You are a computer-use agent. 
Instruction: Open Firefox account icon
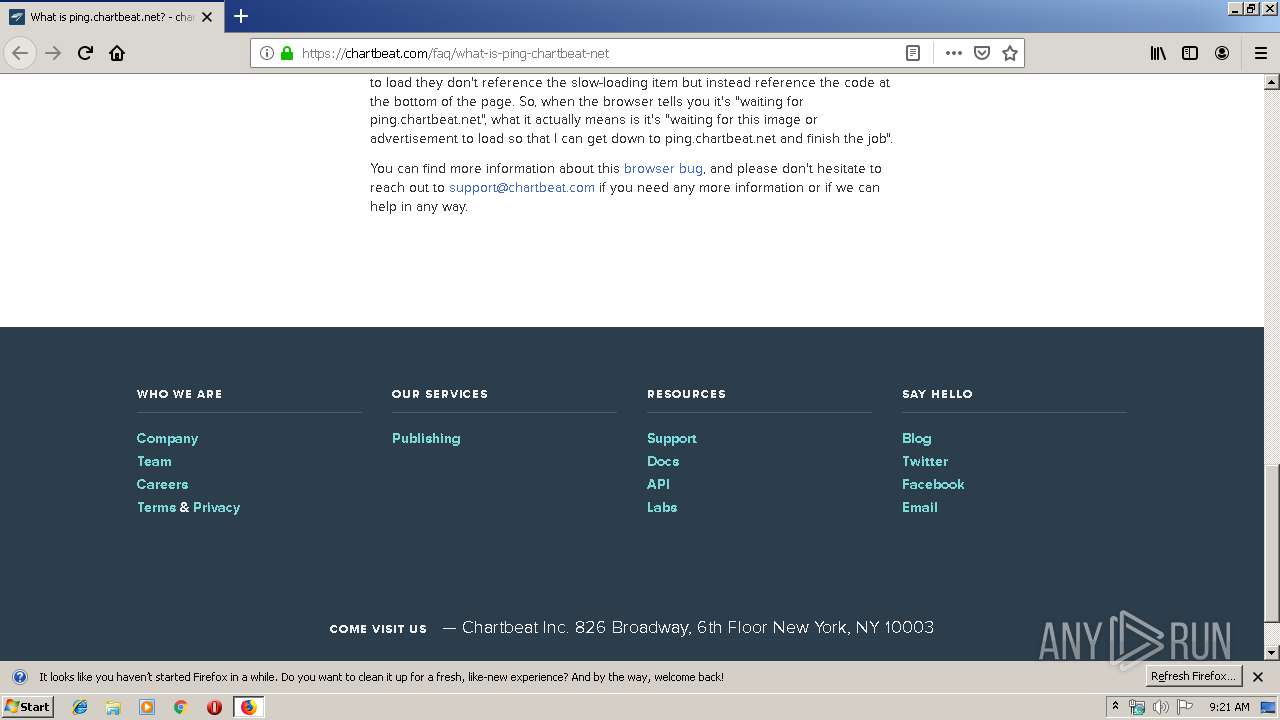click(1222, 53)
